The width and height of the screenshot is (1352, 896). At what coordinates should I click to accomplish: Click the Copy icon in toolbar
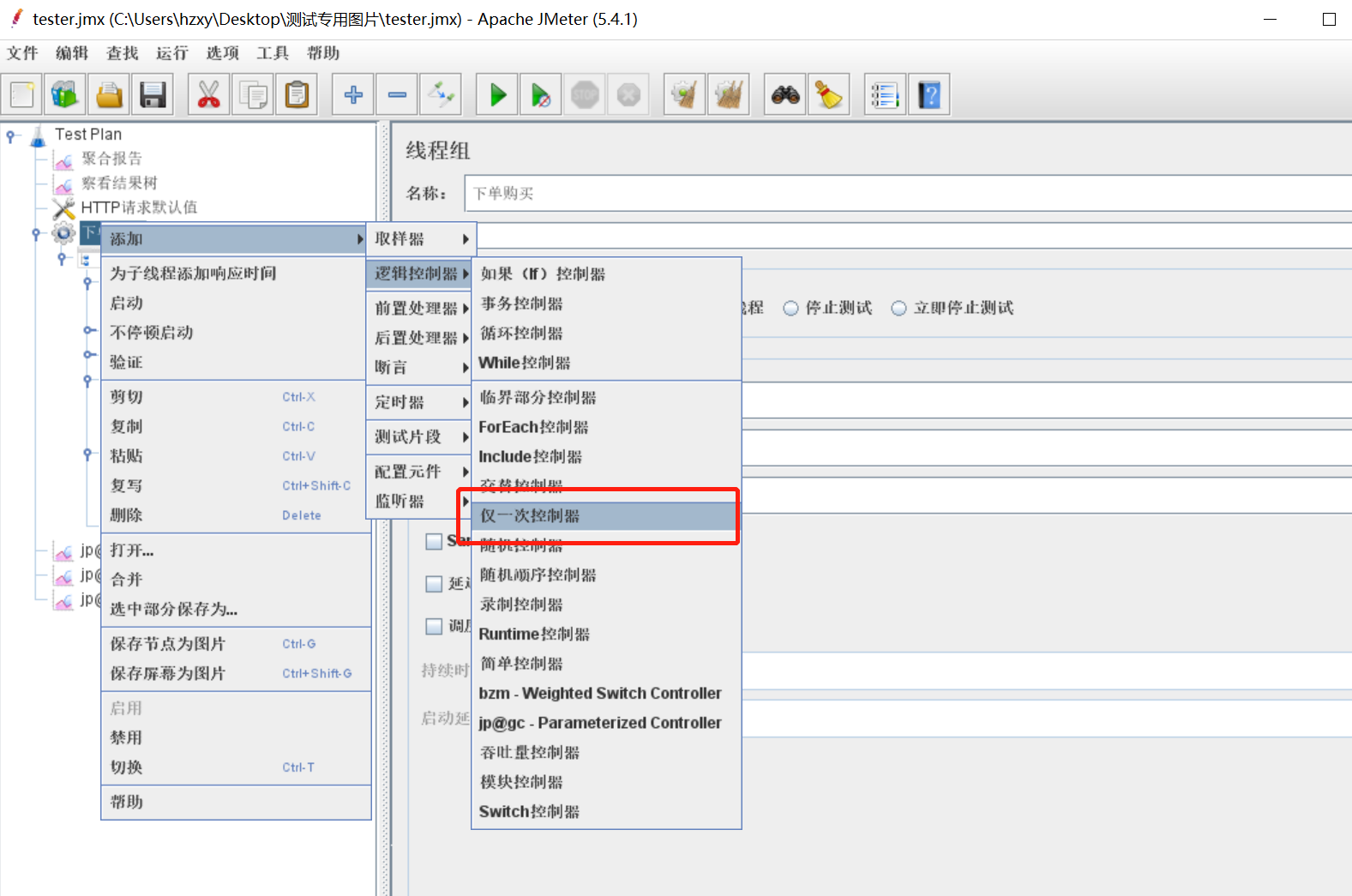pyautogui.click(x=253, y=94)
